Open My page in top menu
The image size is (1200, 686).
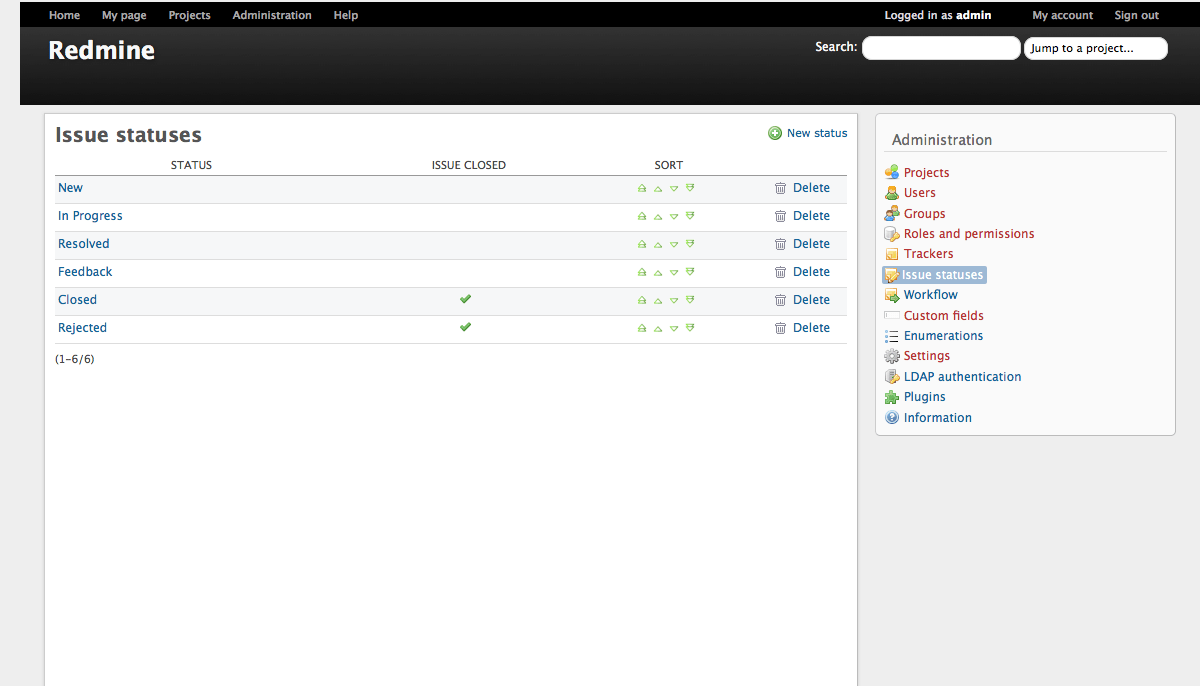[124, 15]
